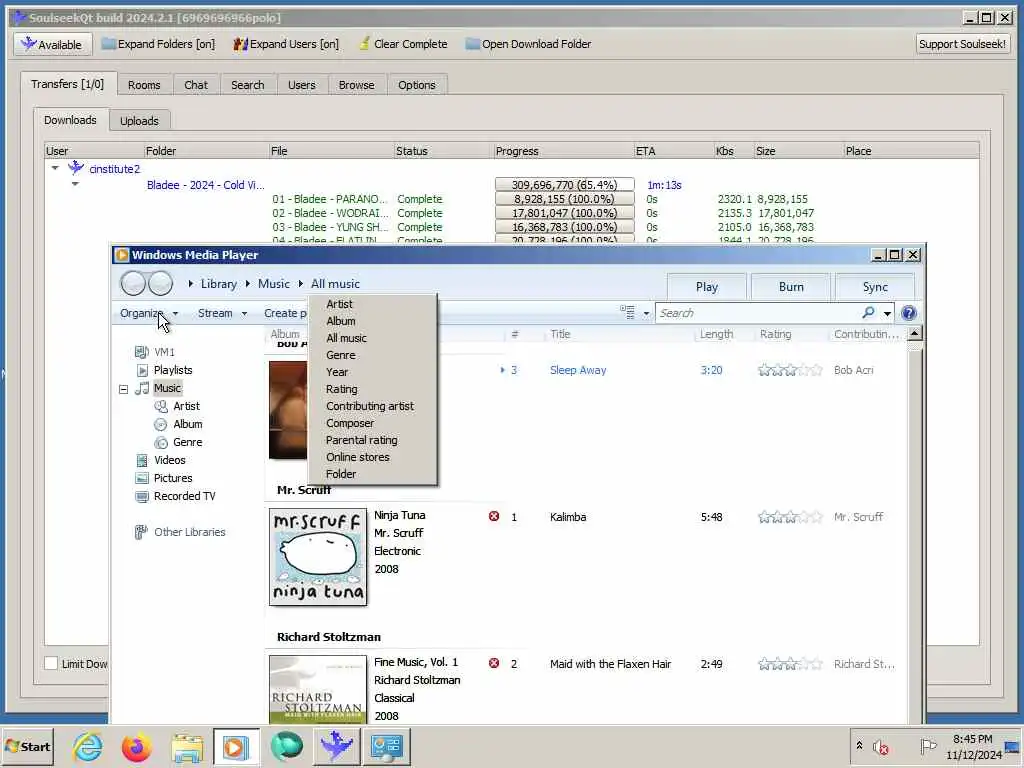Open Firefox from the taskbar
The image size is (1024, 768).
pyautogui.click(x=136, y=746)
